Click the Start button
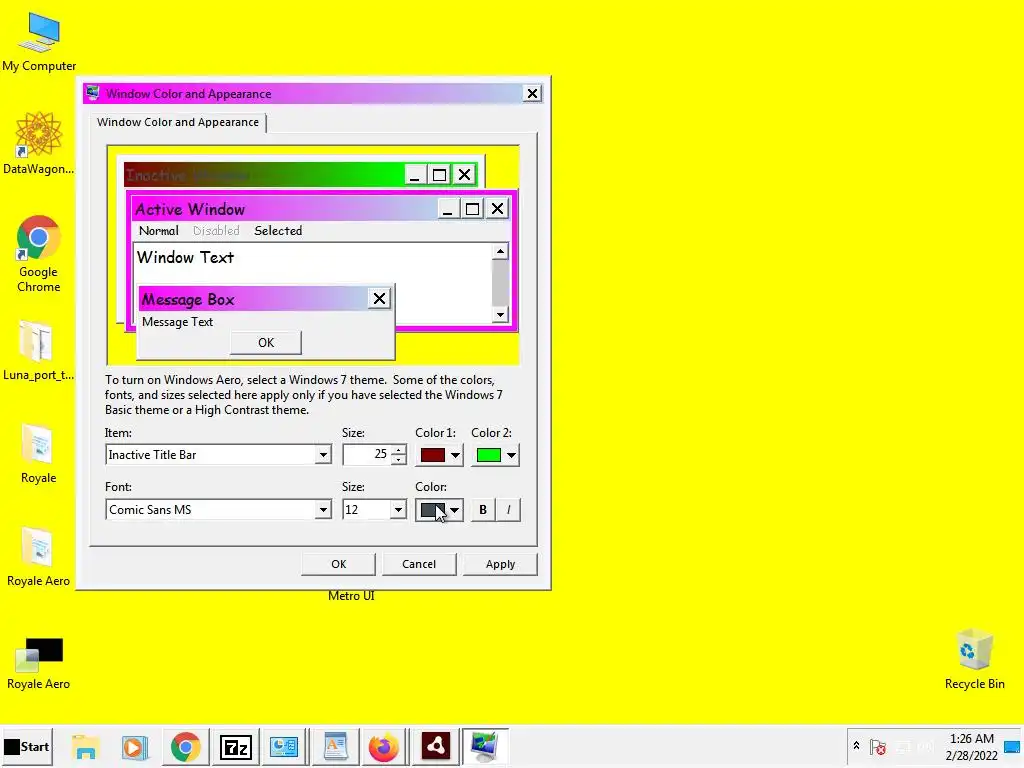1024x768 pixels. 26,746
